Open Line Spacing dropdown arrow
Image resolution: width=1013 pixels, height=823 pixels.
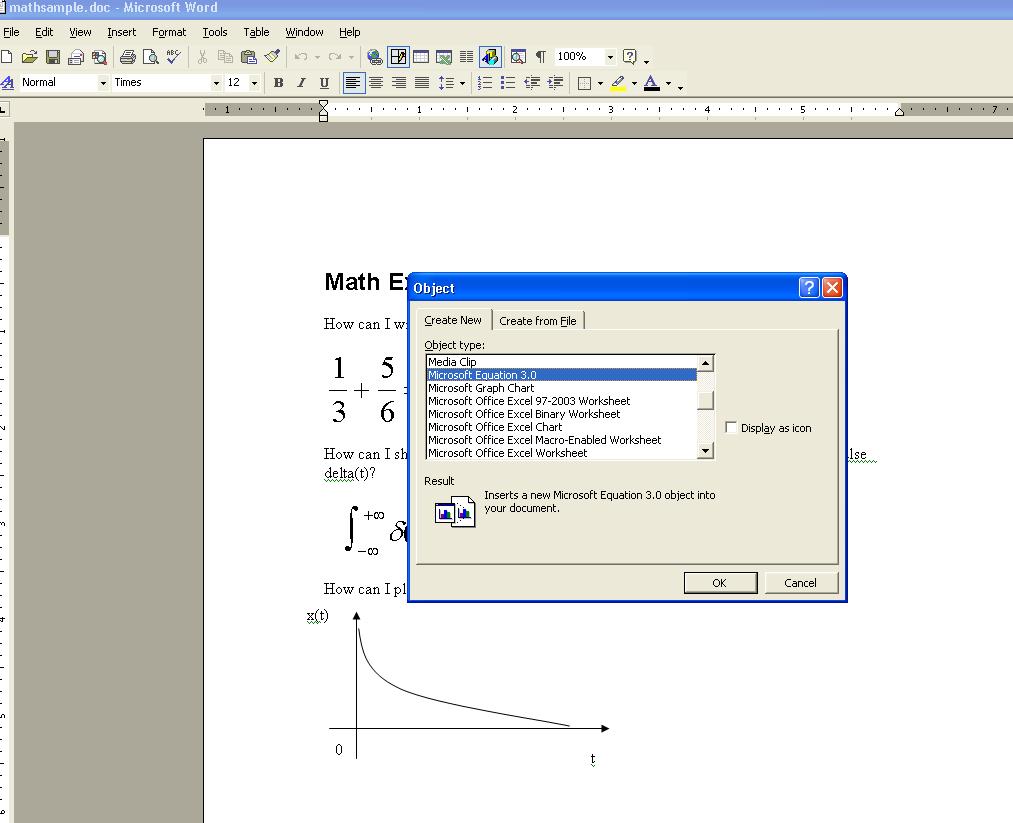click(462, 83)
